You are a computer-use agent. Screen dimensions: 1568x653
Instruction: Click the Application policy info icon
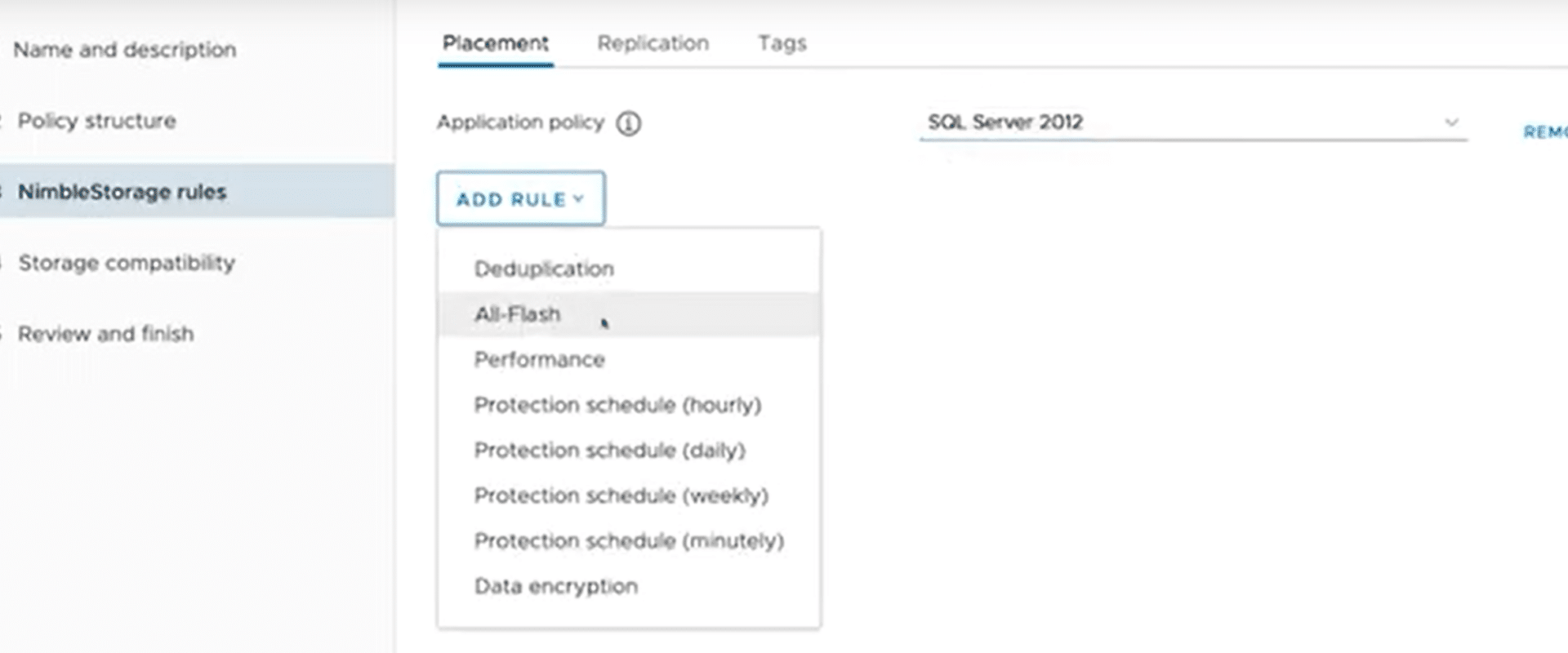click(628, 123)
